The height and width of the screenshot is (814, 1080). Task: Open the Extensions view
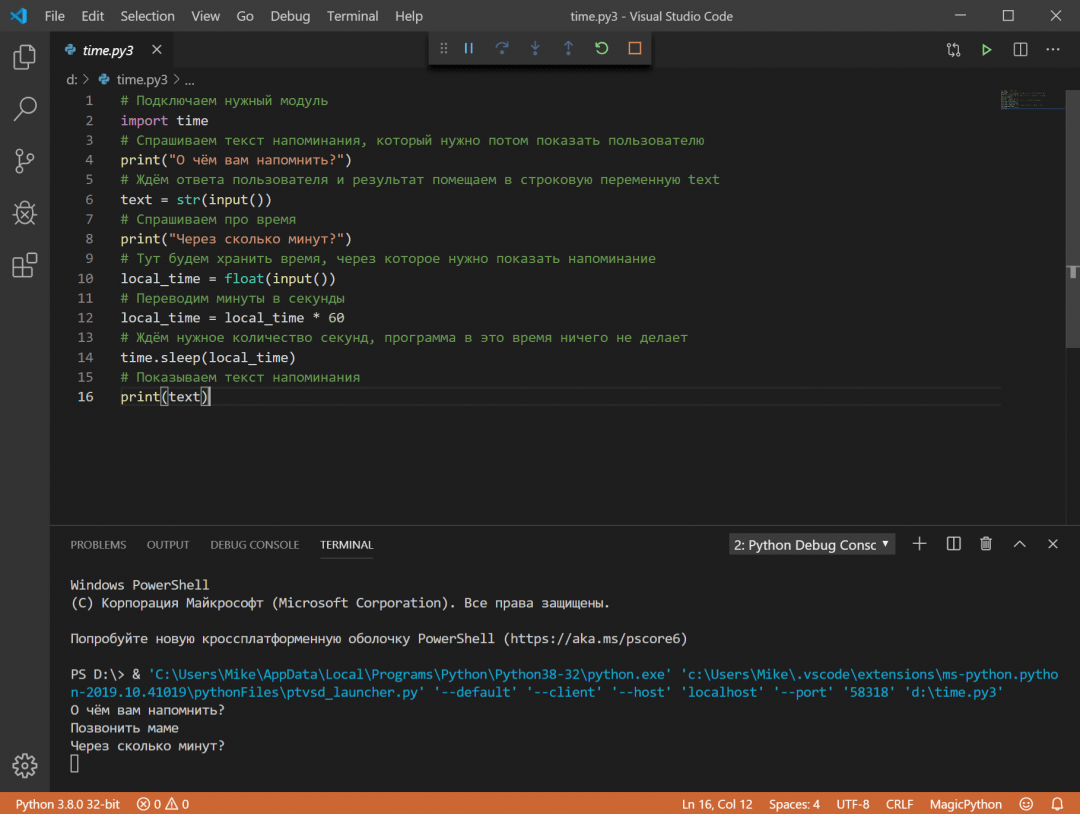pyautogui.click(x=25, y=265)
